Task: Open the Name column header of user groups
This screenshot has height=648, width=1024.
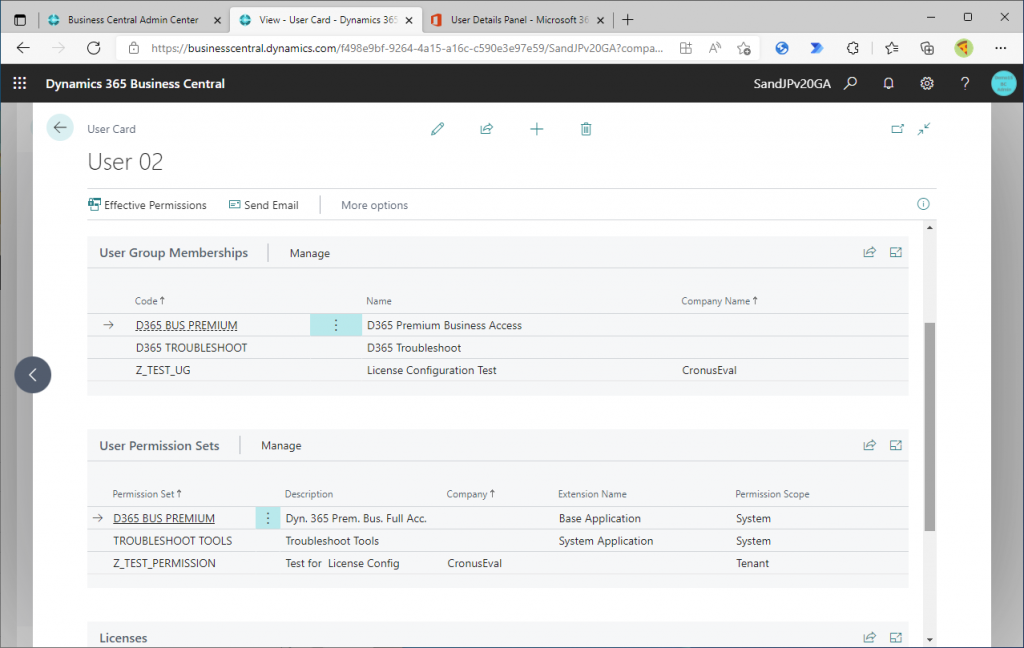Action: point(379,300)
